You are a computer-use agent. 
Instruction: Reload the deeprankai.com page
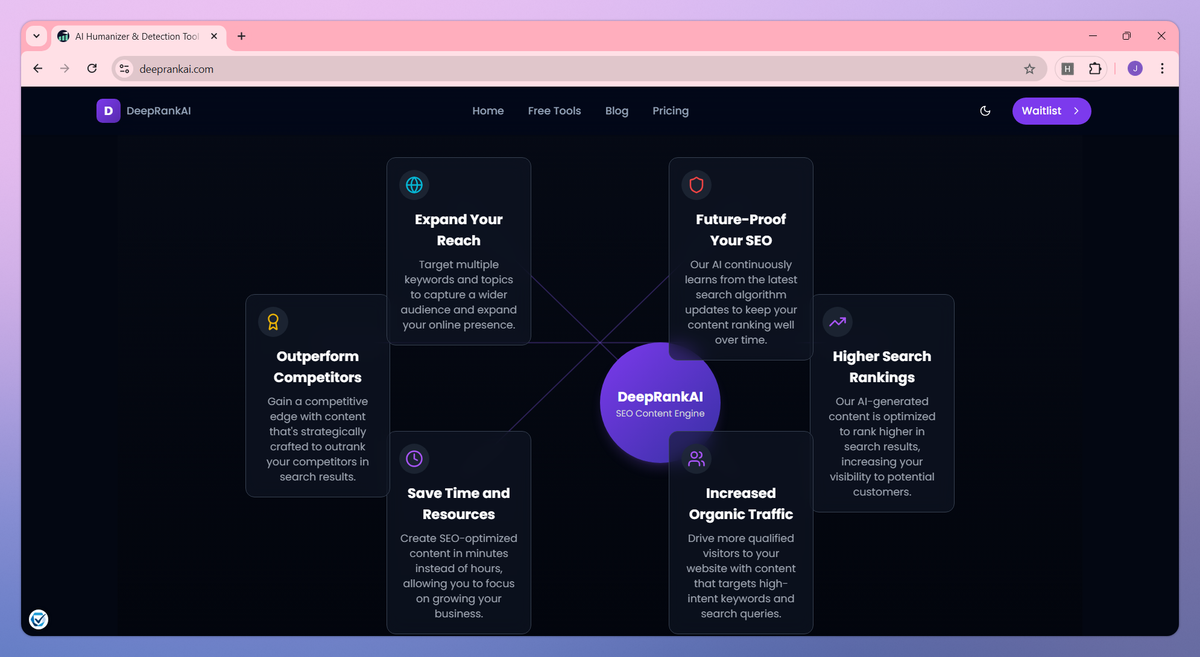[x=92, y=69]
